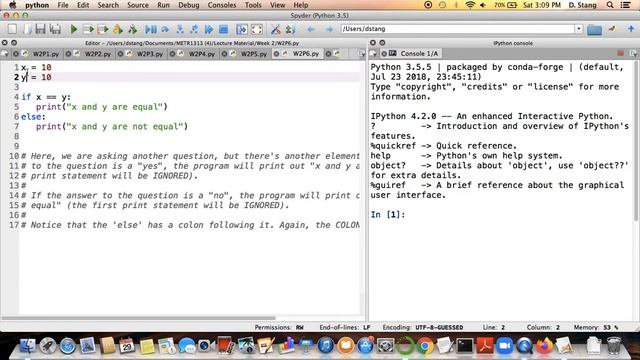Screen dimensions: 640x360
Task: Open the Consoles menu
Action: click(222, 5)
